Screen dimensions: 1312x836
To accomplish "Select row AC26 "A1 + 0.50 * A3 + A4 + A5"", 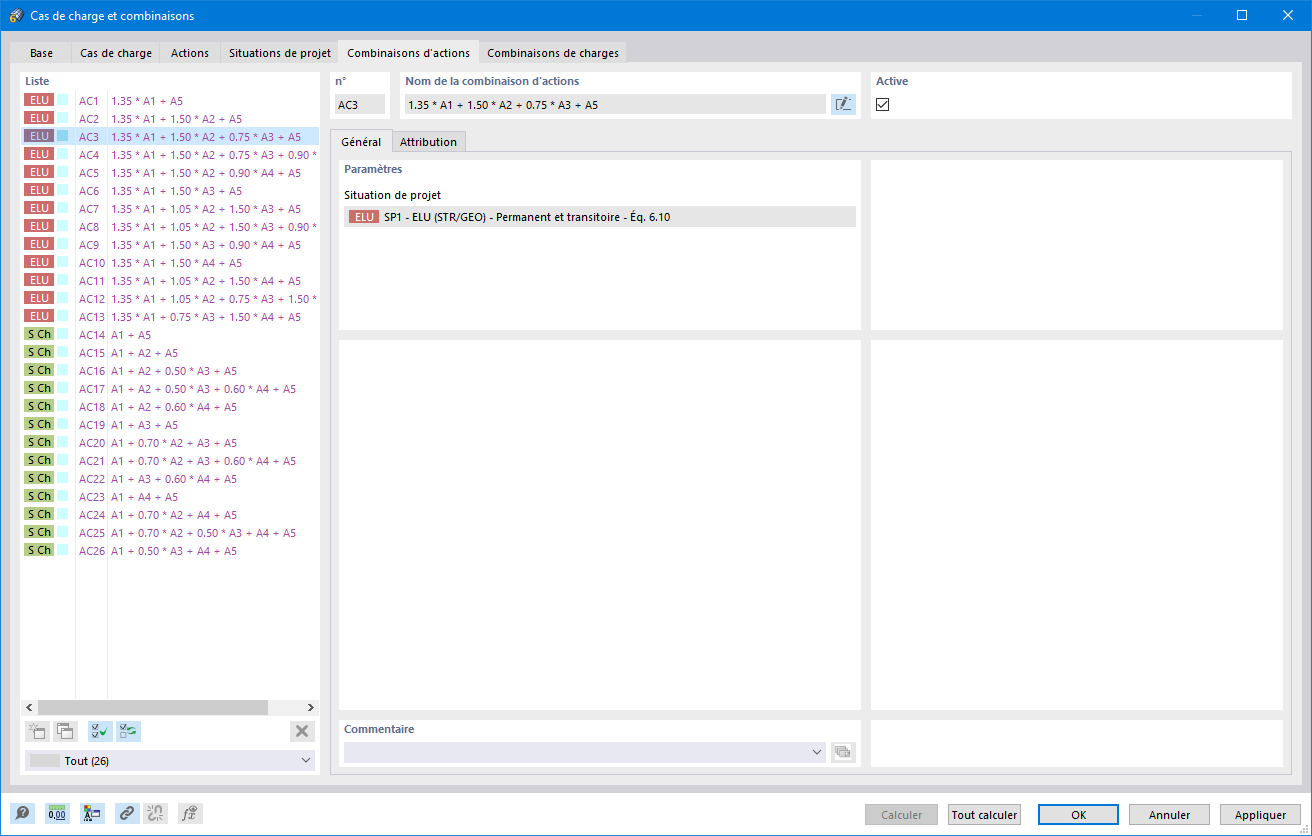I will (x=170, y=550).
